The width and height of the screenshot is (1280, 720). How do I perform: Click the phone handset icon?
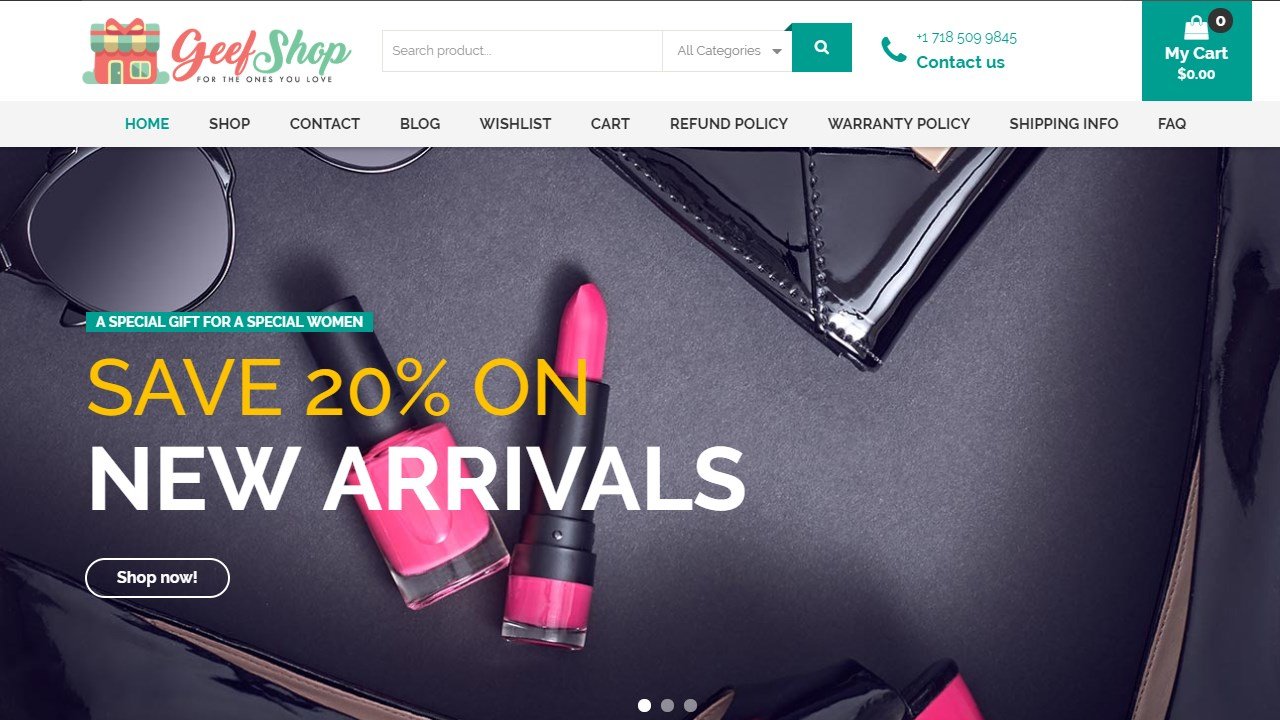pyautogui.click(x=893, y=49)
